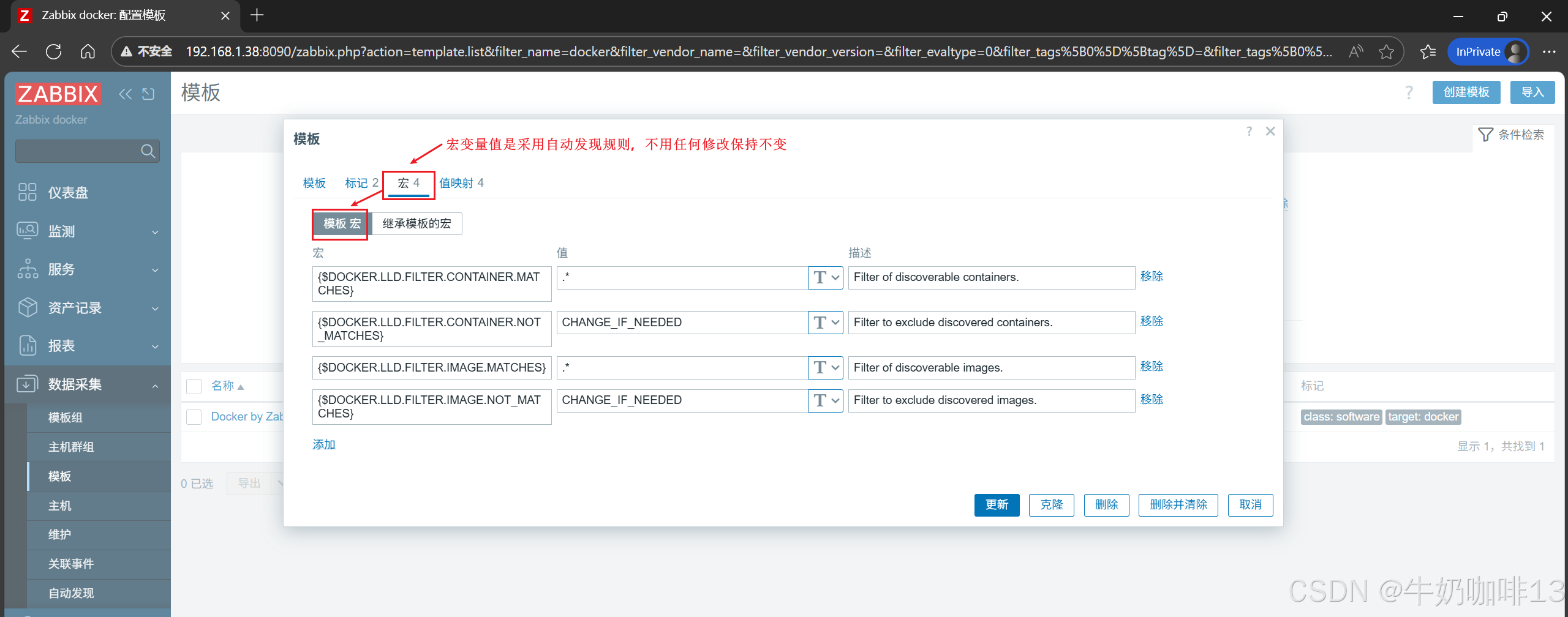Remove the IMAGE.NOT_MATCHES macro row
The height and width of the screenshot is (617, 1568).
click(1151, 399)
